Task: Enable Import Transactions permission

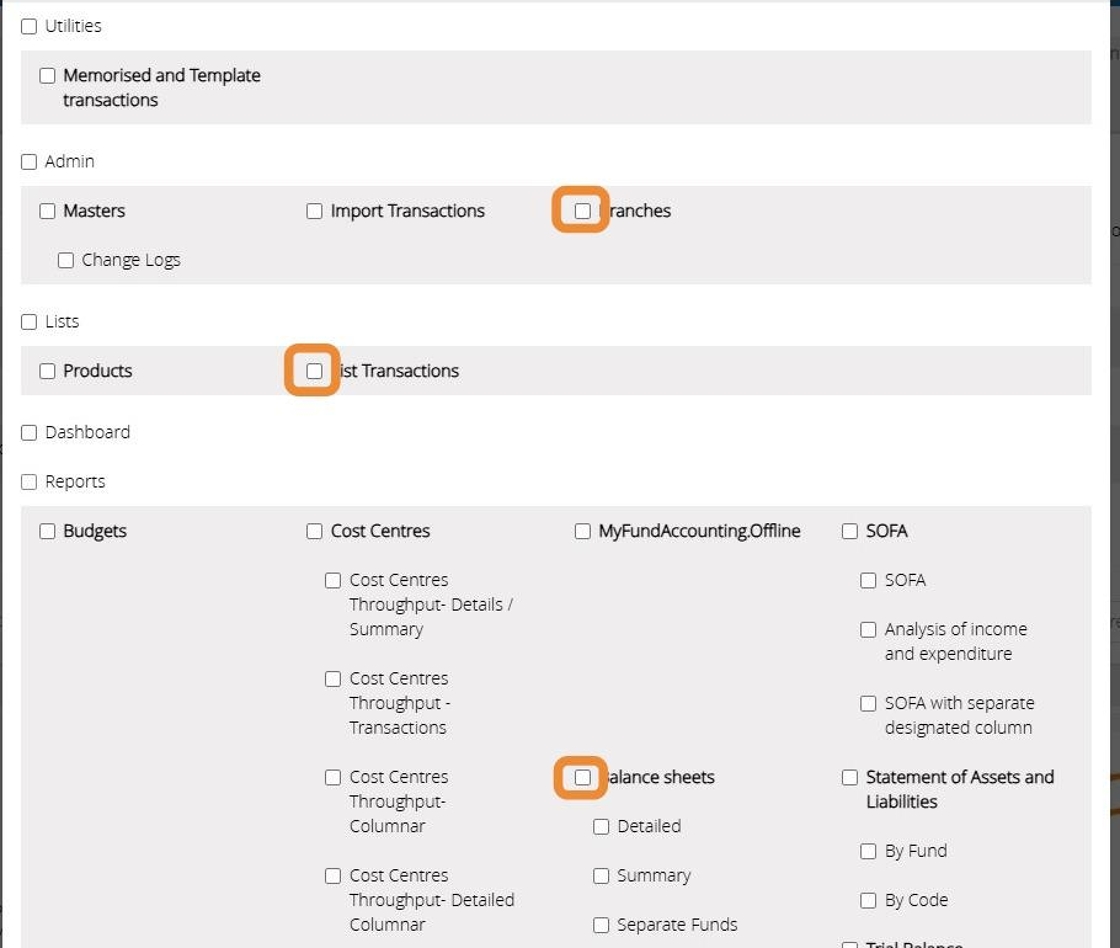Action: (x=315, y=211)
